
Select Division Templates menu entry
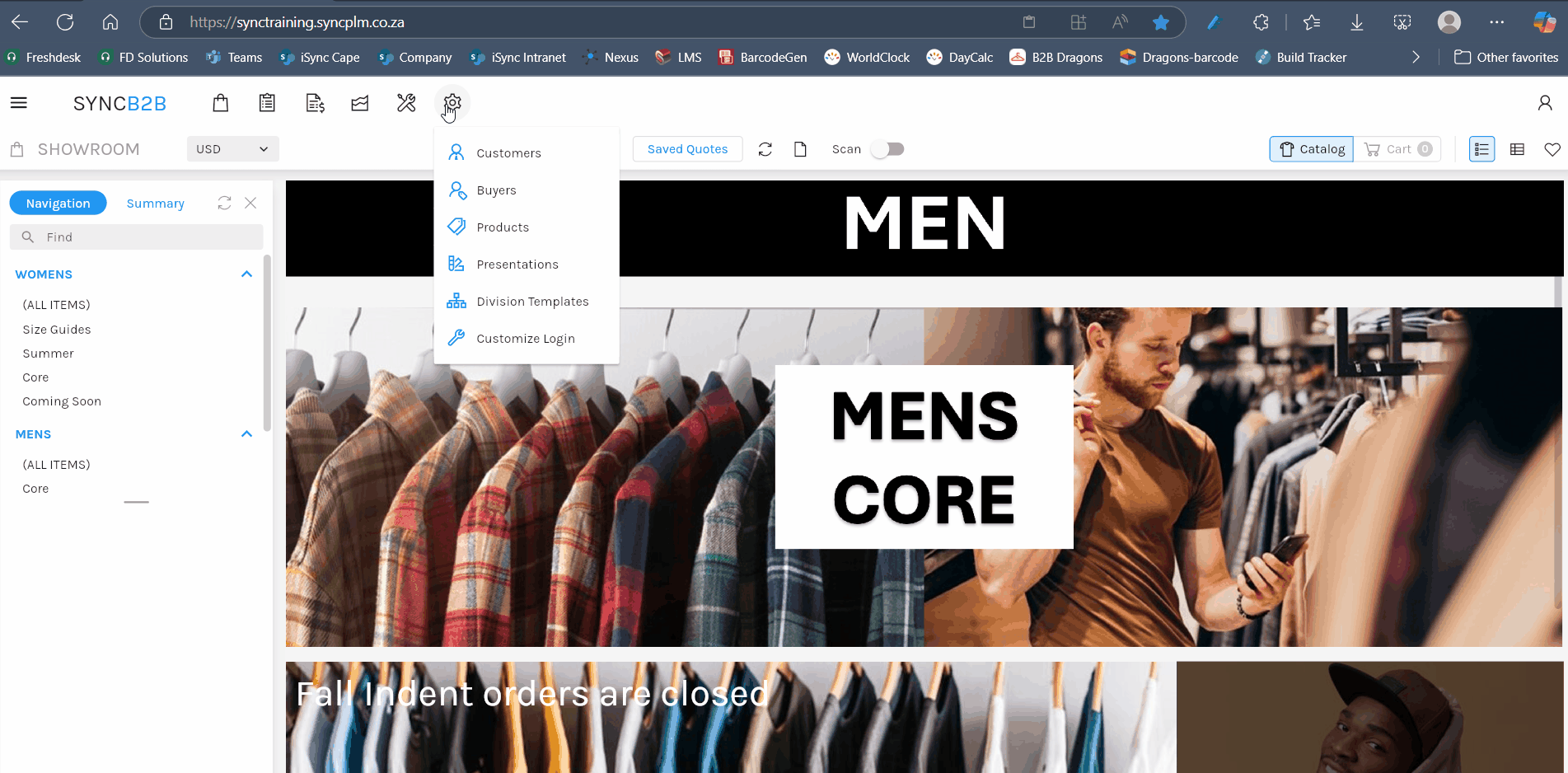[527, 302]
